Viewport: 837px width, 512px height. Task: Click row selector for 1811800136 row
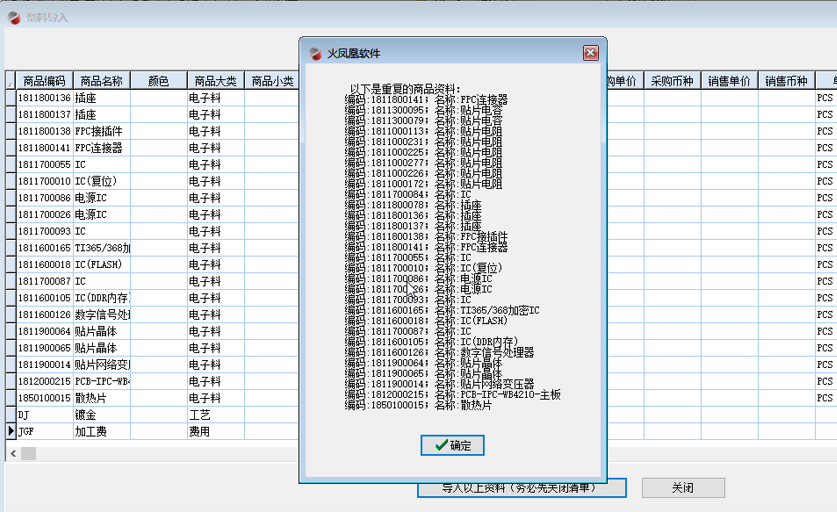(11, 98)
